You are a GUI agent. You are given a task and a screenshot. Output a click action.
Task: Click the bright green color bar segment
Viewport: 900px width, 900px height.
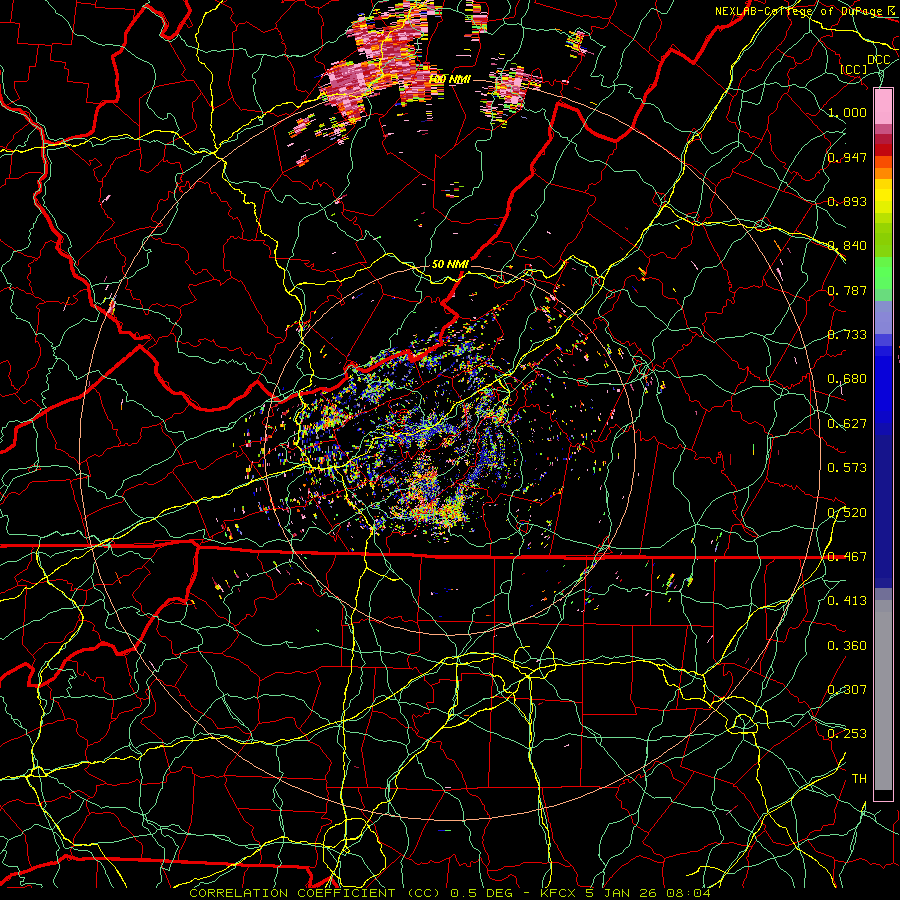(883, 273)
